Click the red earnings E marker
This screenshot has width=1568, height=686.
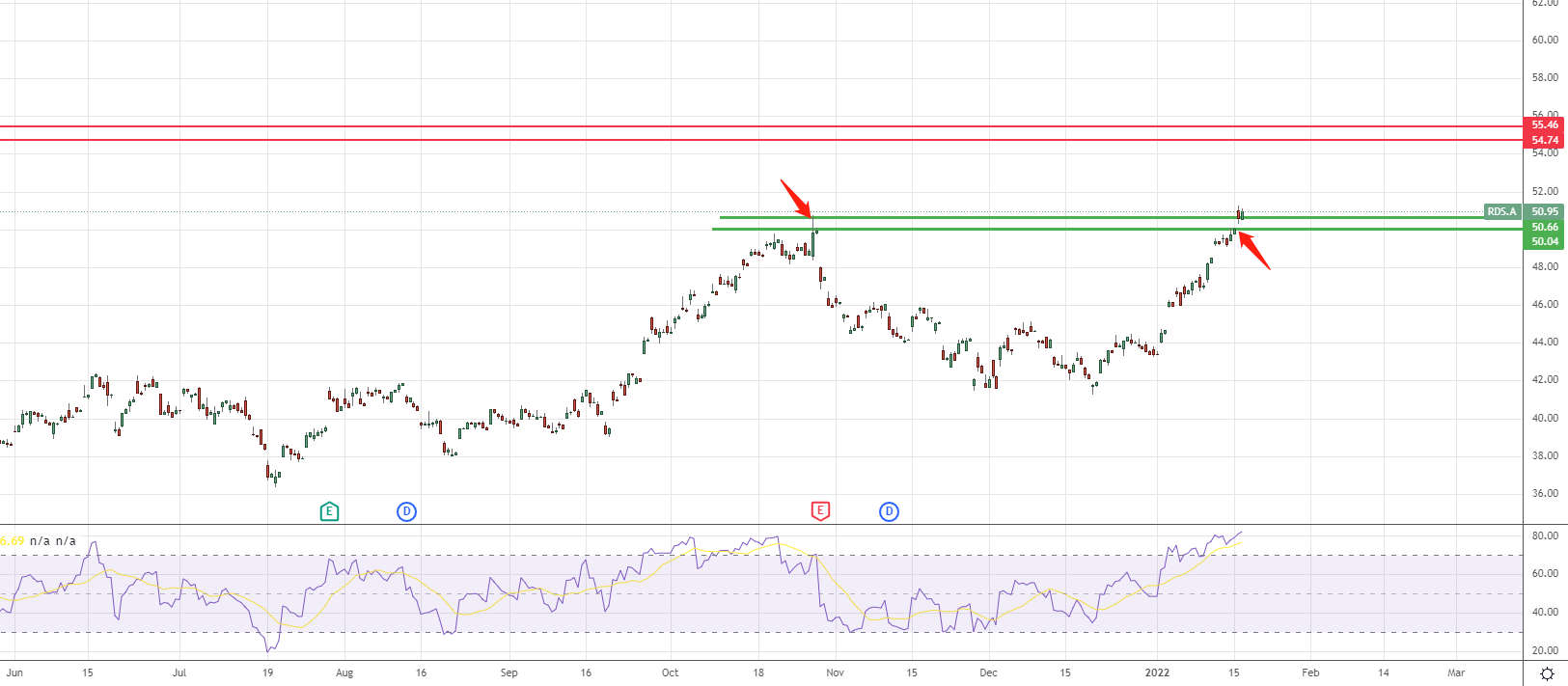click(820, 511)
